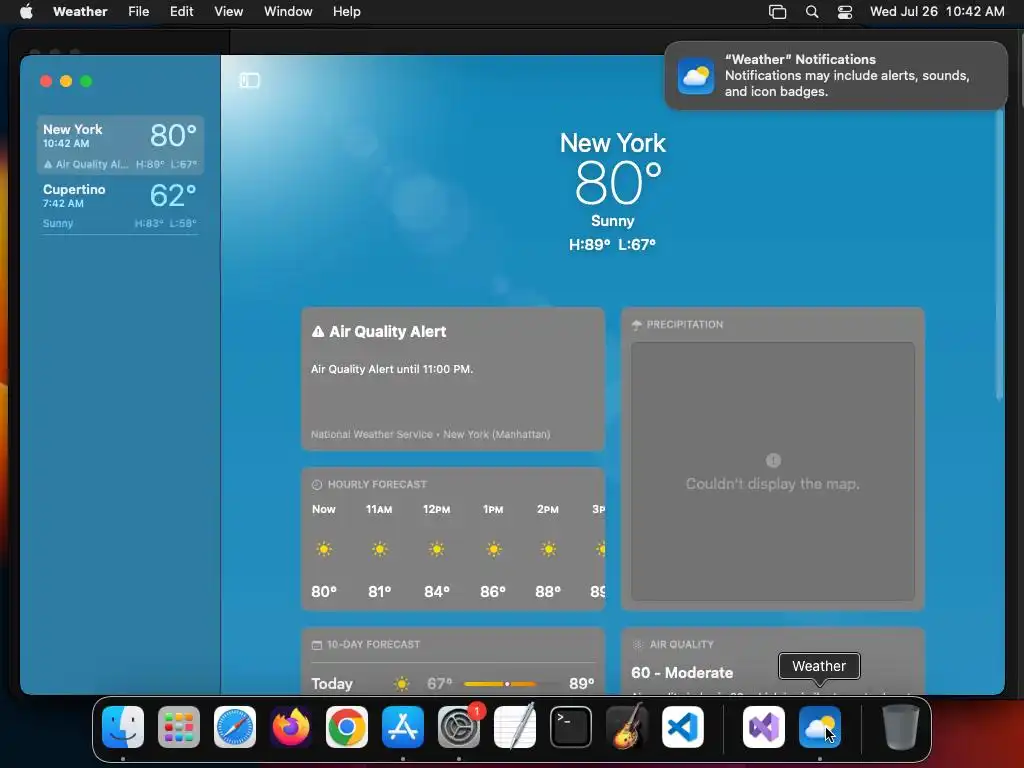This screenshot has height=768, width=1024.
Task: Click the main window vertical scrollbar
Action: (999, 255)
